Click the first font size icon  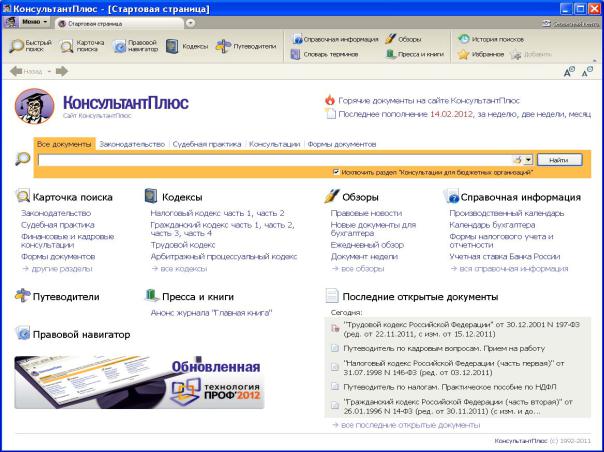point(569,71)
